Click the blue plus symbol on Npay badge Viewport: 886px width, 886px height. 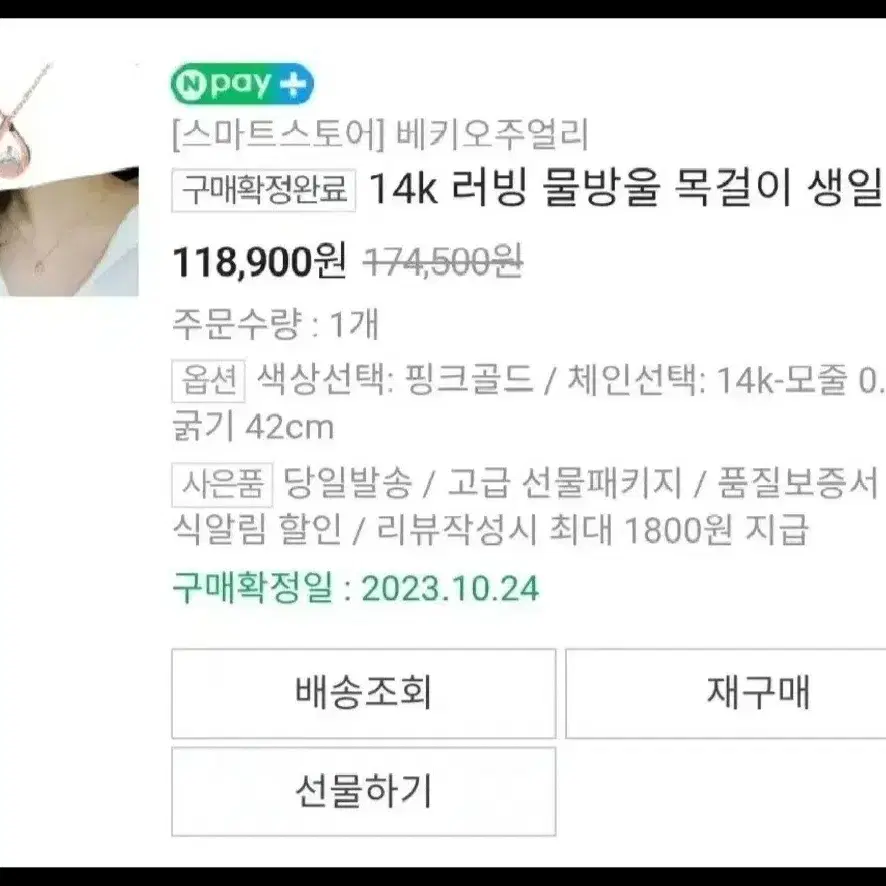coord(296,85)
